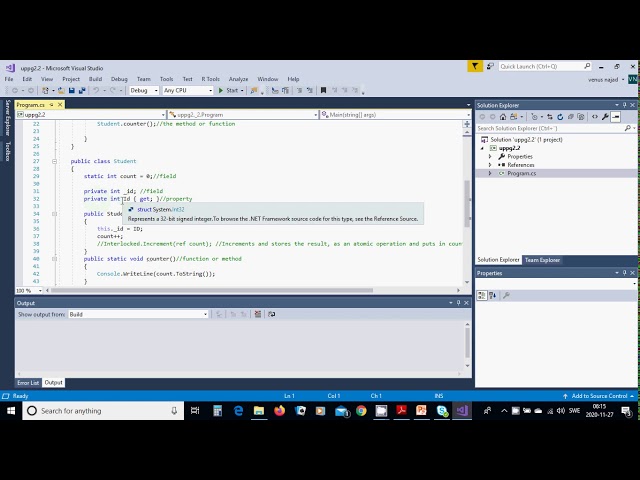Toggle auto-hide pin on Properties panel
Image resolution: width=640 pixels, height=480 pixels.
tap(624, 273)
